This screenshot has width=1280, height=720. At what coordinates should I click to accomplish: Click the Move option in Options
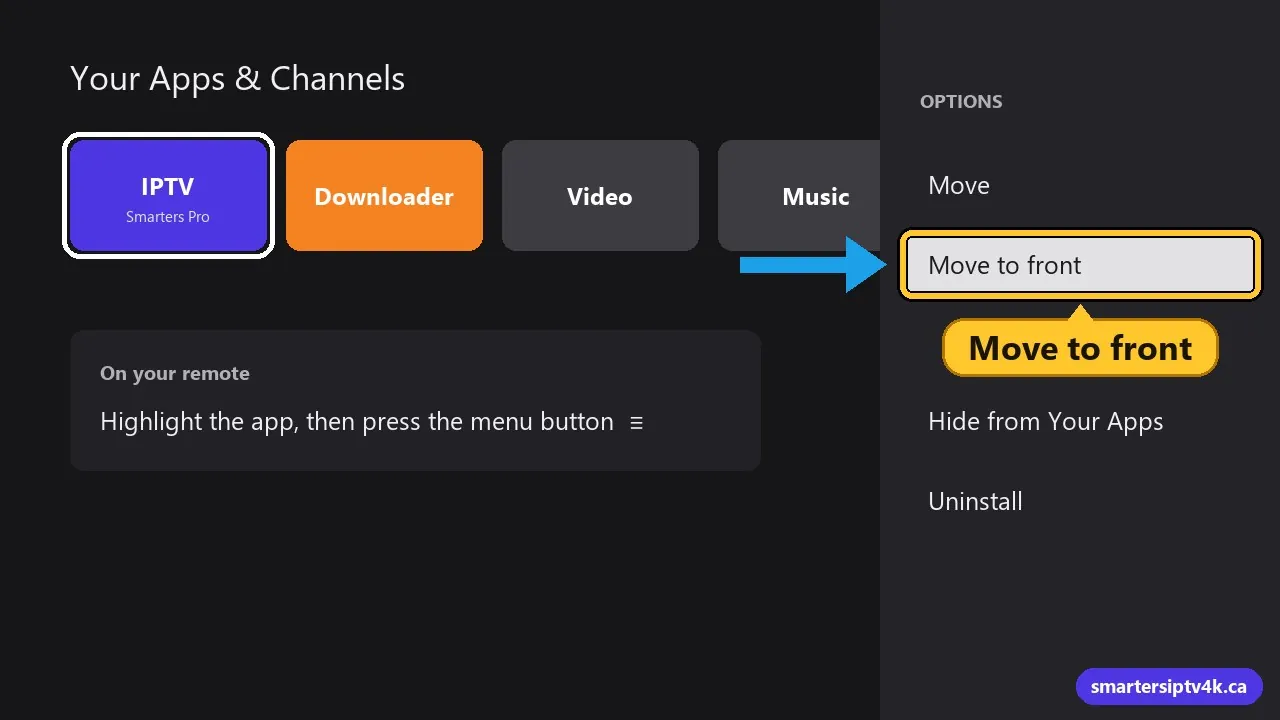pyautogui.click(x=959, y=185)
